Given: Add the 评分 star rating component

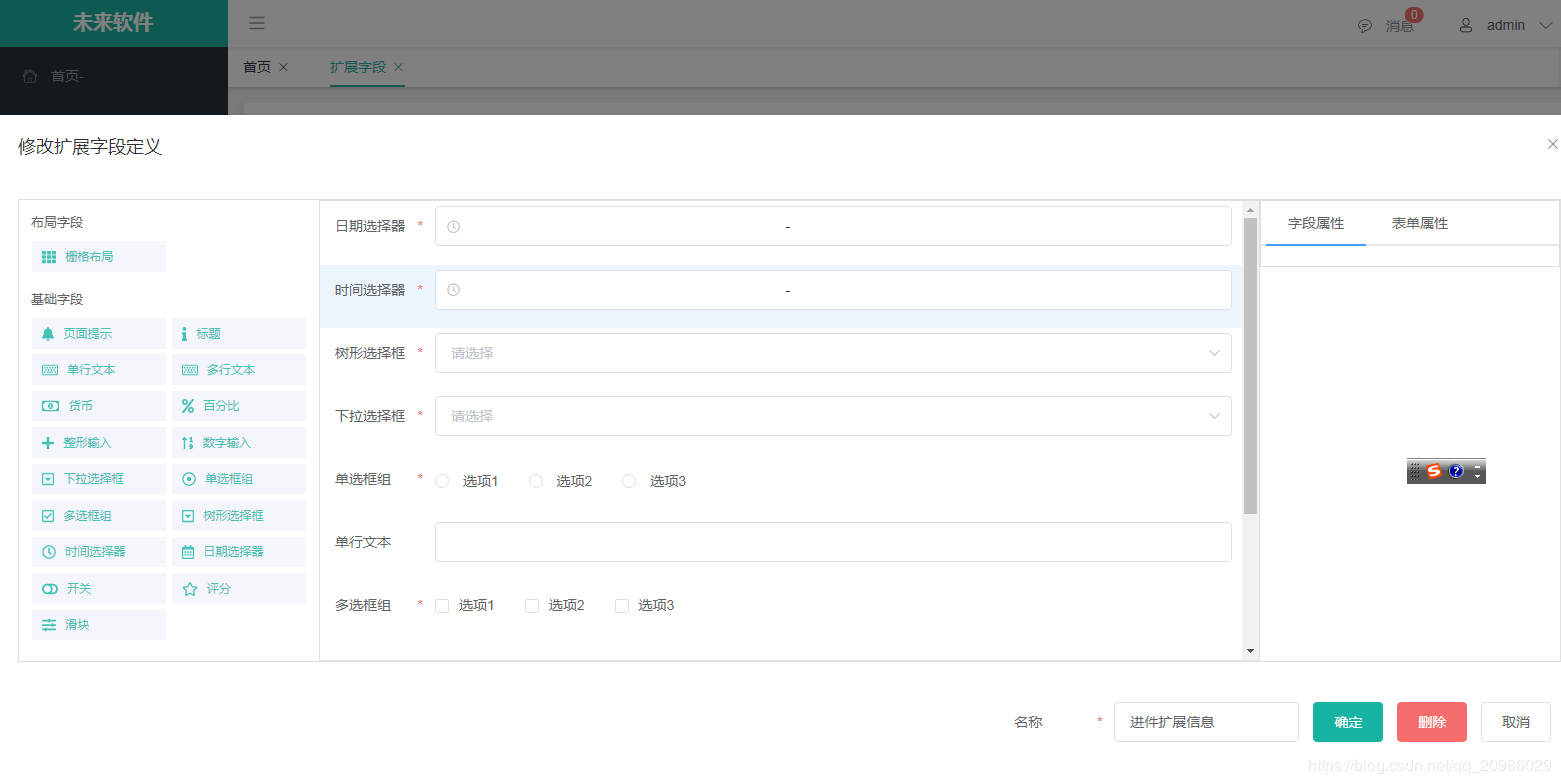Looking at the screenshot, I should (x=238, y=589).
